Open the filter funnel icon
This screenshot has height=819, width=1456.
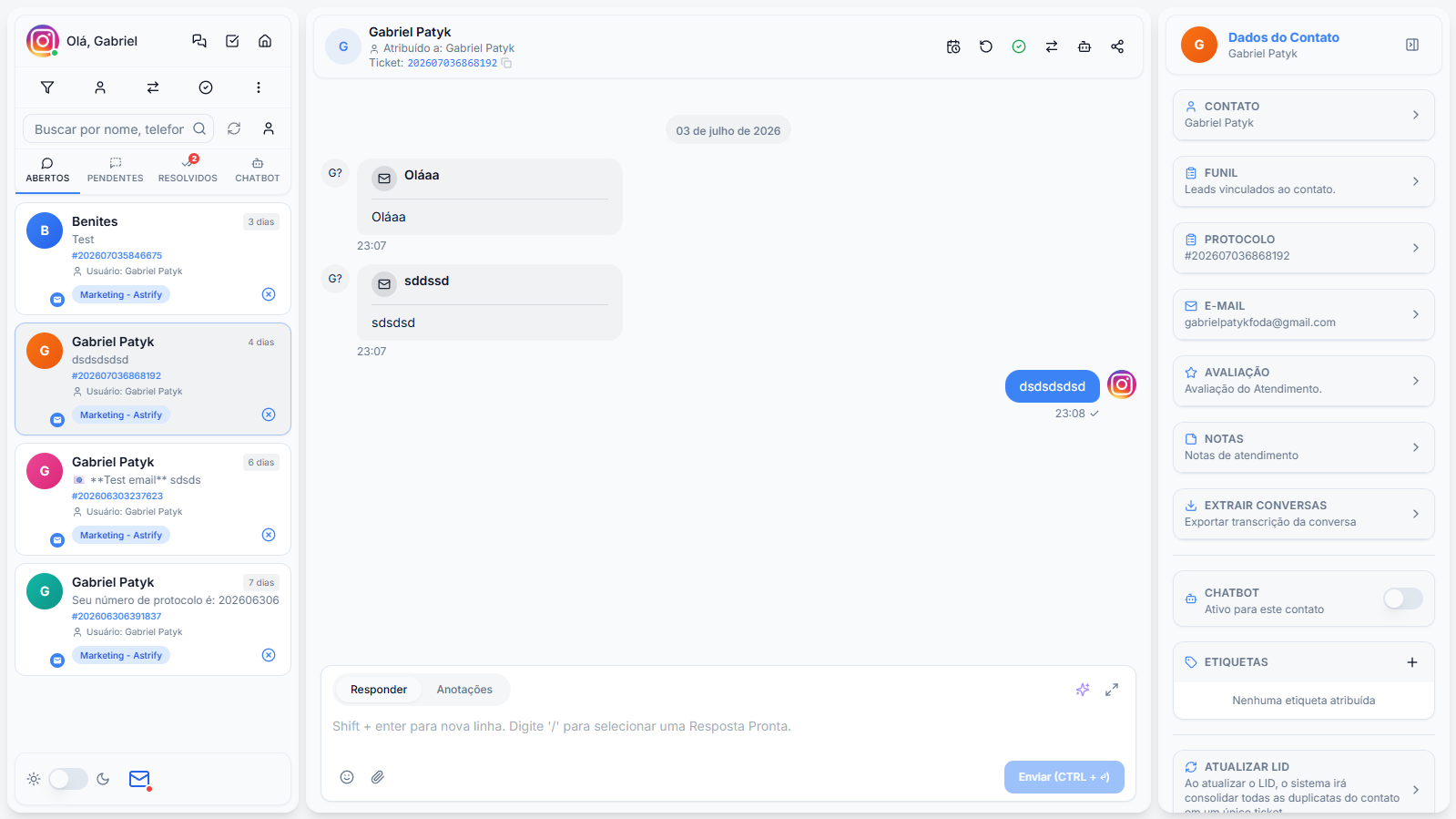click(47, 87)
